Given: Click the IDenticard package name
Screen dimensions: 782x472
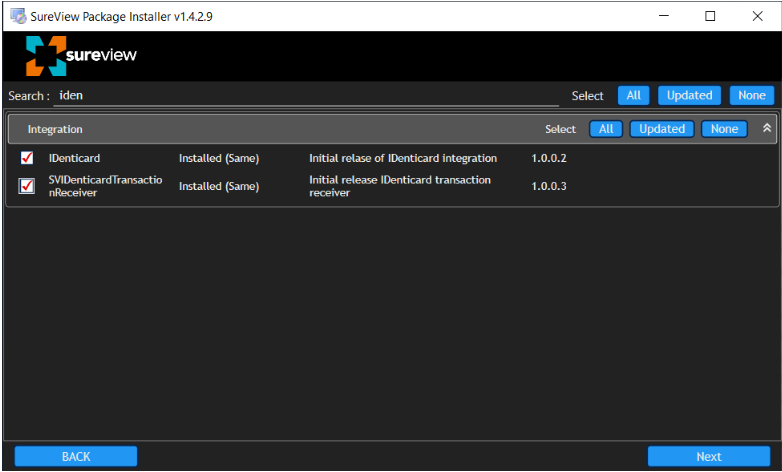Looking at the screenshot, I should pos(74,158).
